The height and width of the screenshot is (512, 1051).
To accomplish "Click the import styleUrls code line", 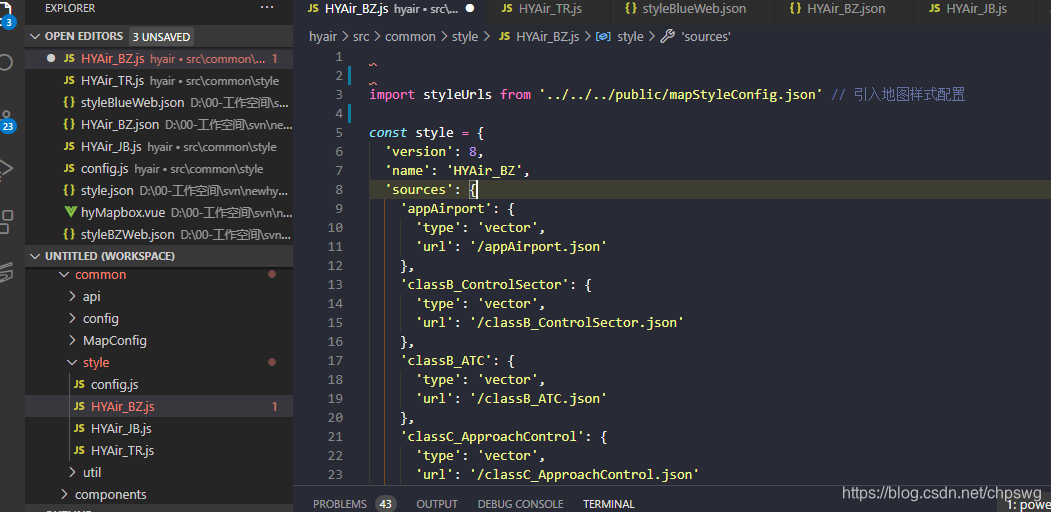I will click(667, 94).
